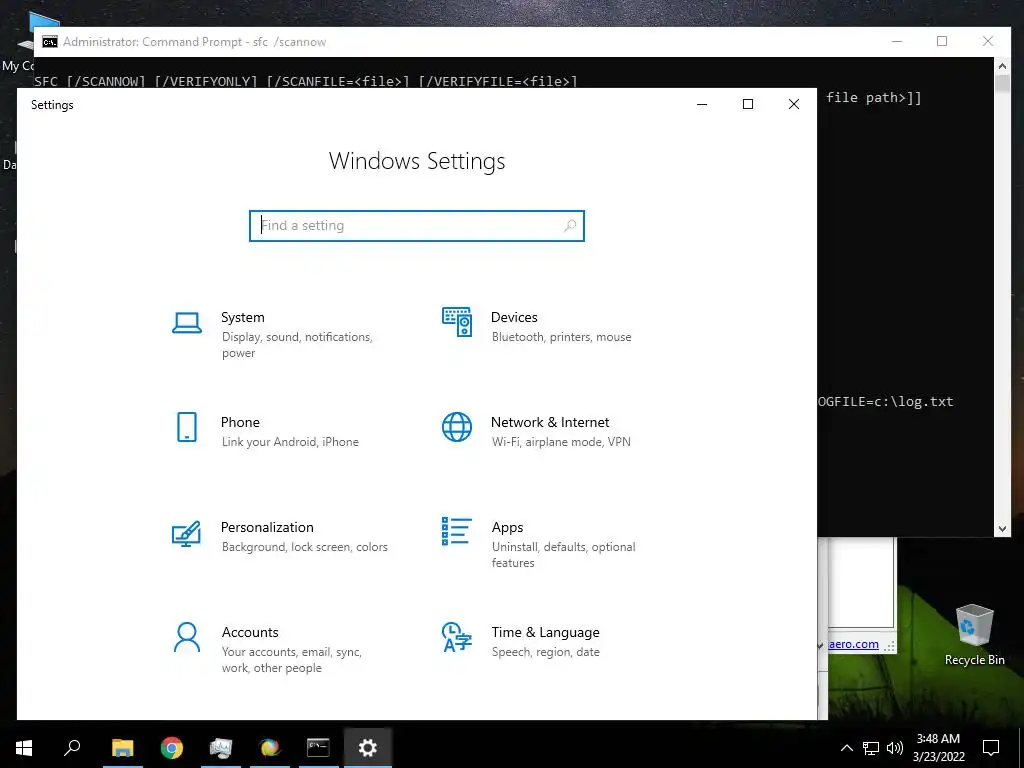Open the Phone category title

point(240,422)
